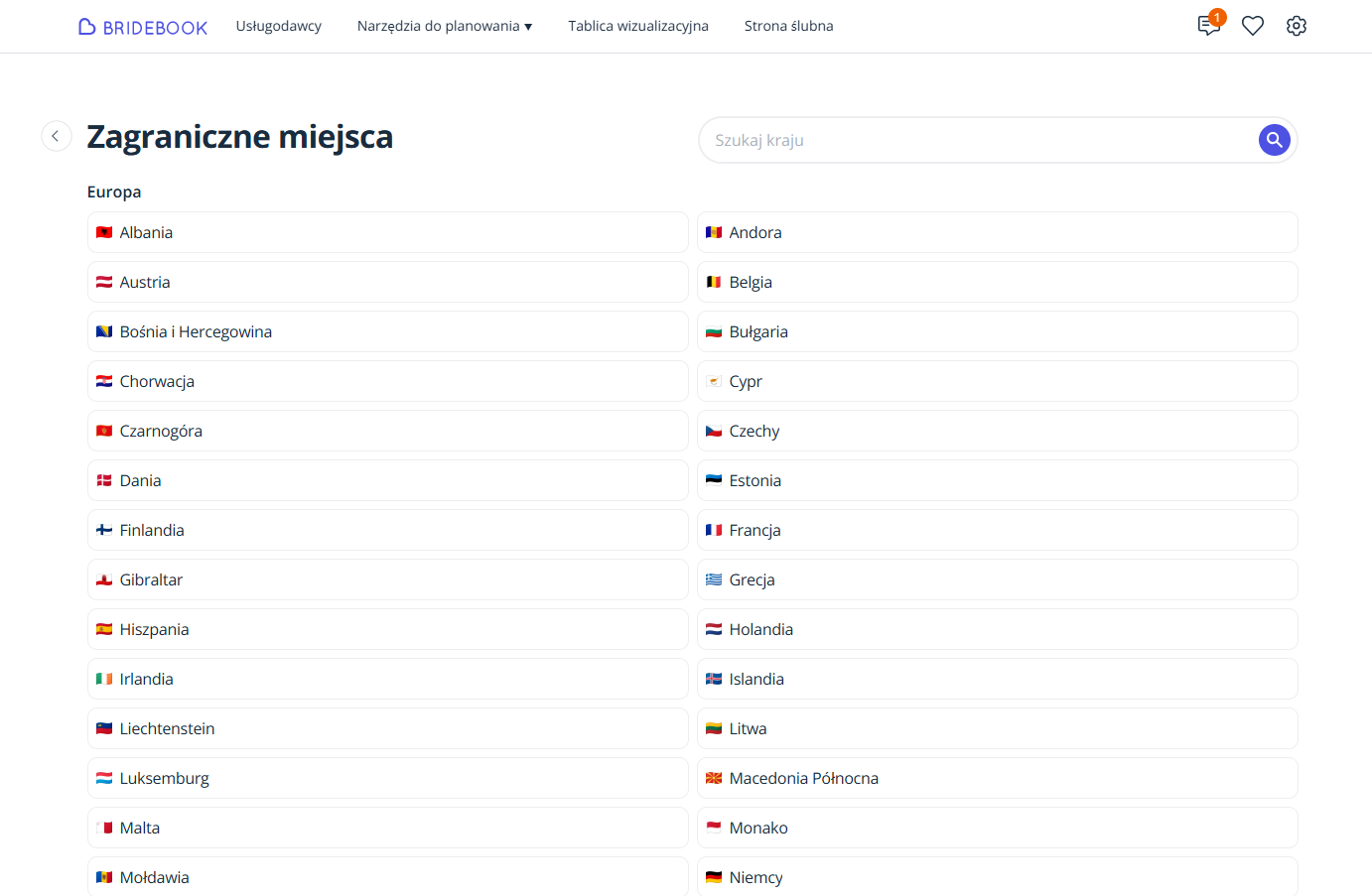Click the Greek flag icon
This screenshot has width=1372, height=896.
(714, 579)
